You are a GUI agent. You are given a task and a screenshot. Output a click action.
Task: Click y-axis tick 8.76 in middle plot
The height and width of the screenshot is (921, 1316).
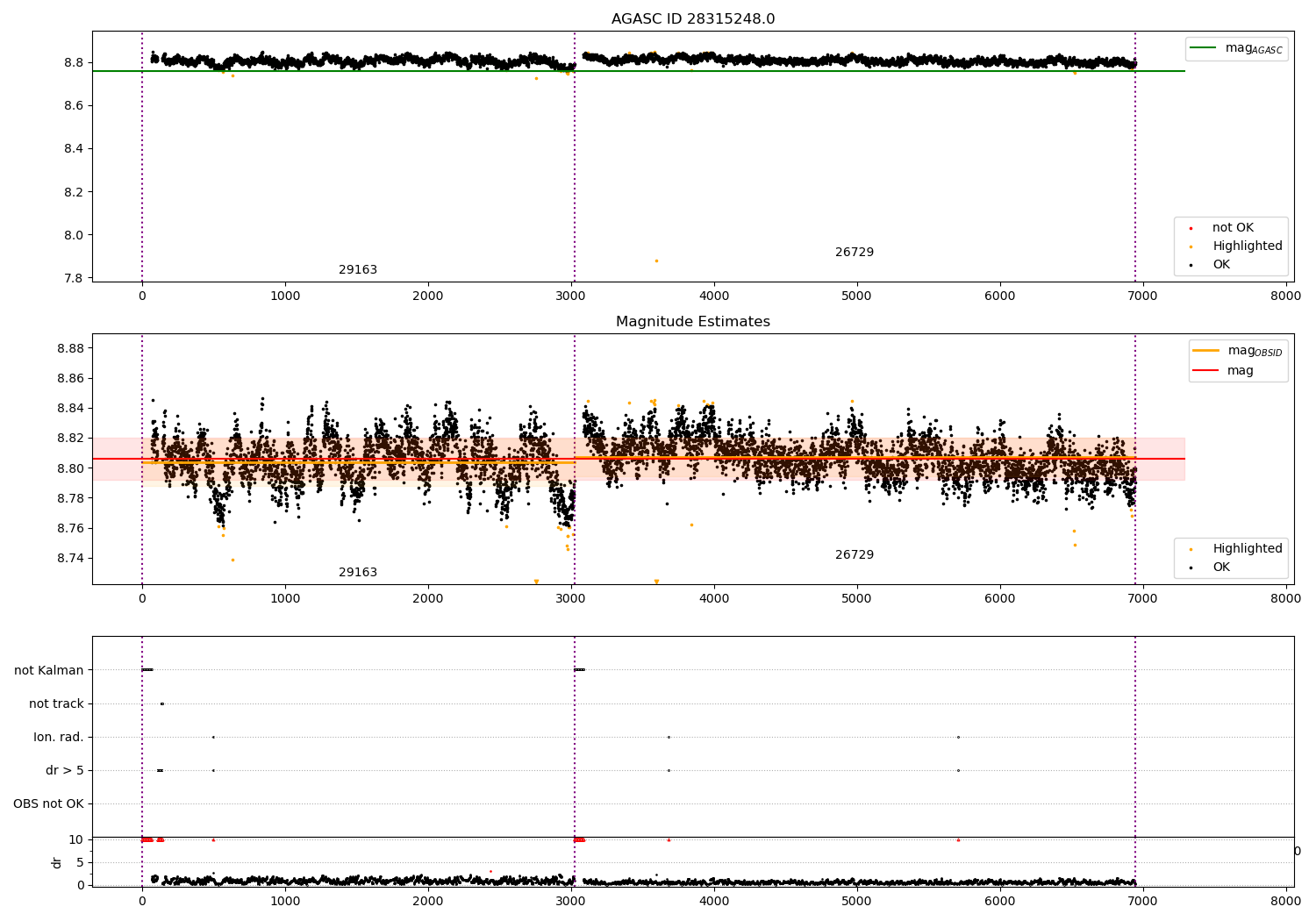coord(70,529)
